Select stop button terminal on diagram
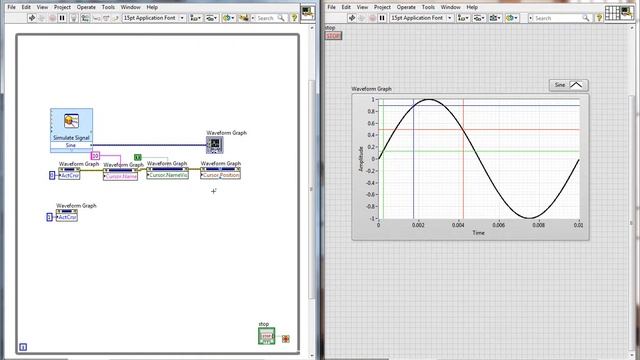 (266, 336)
